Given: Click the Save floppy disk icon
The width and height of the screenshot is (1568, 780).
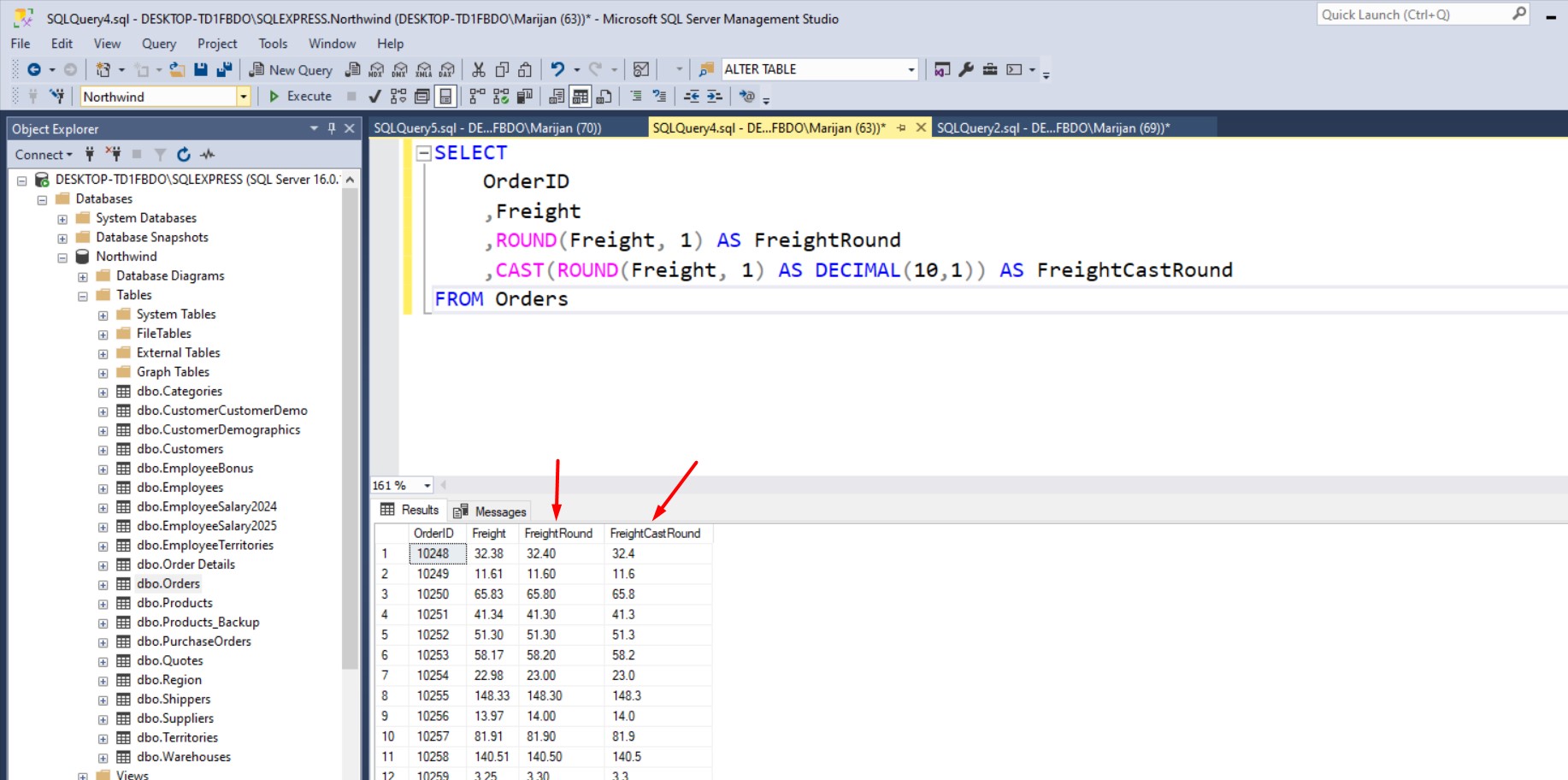Looking at the screenshot, I should (x=201, y=69).
